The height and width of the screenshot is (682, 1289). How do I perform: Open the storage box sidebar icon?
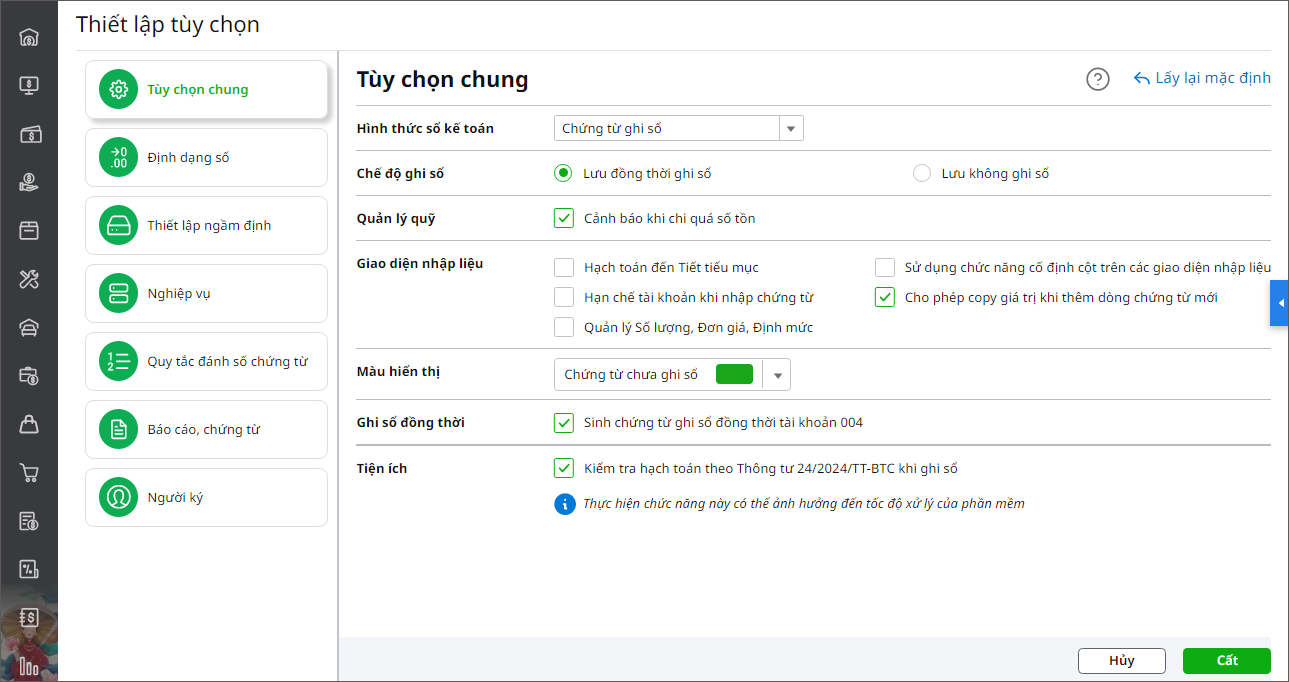tap(29, 231)
